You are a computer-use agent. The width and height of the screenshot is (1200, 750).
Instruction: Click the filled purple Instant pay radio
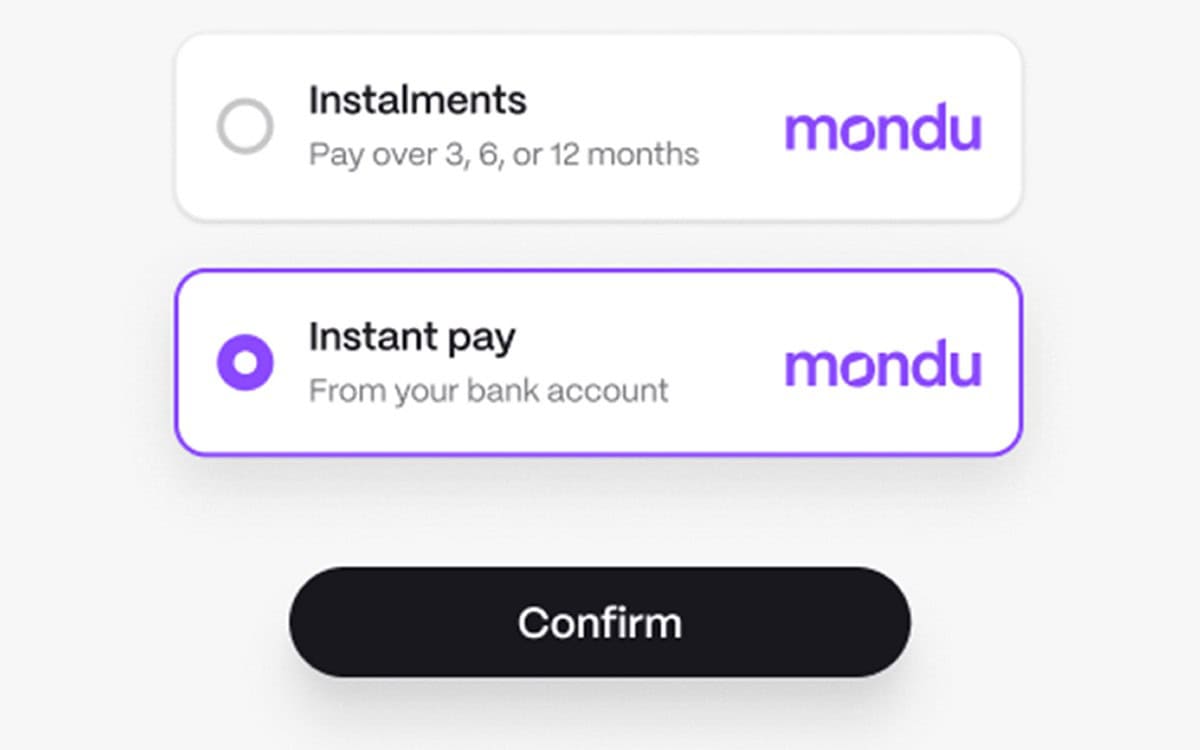(245, 362)
